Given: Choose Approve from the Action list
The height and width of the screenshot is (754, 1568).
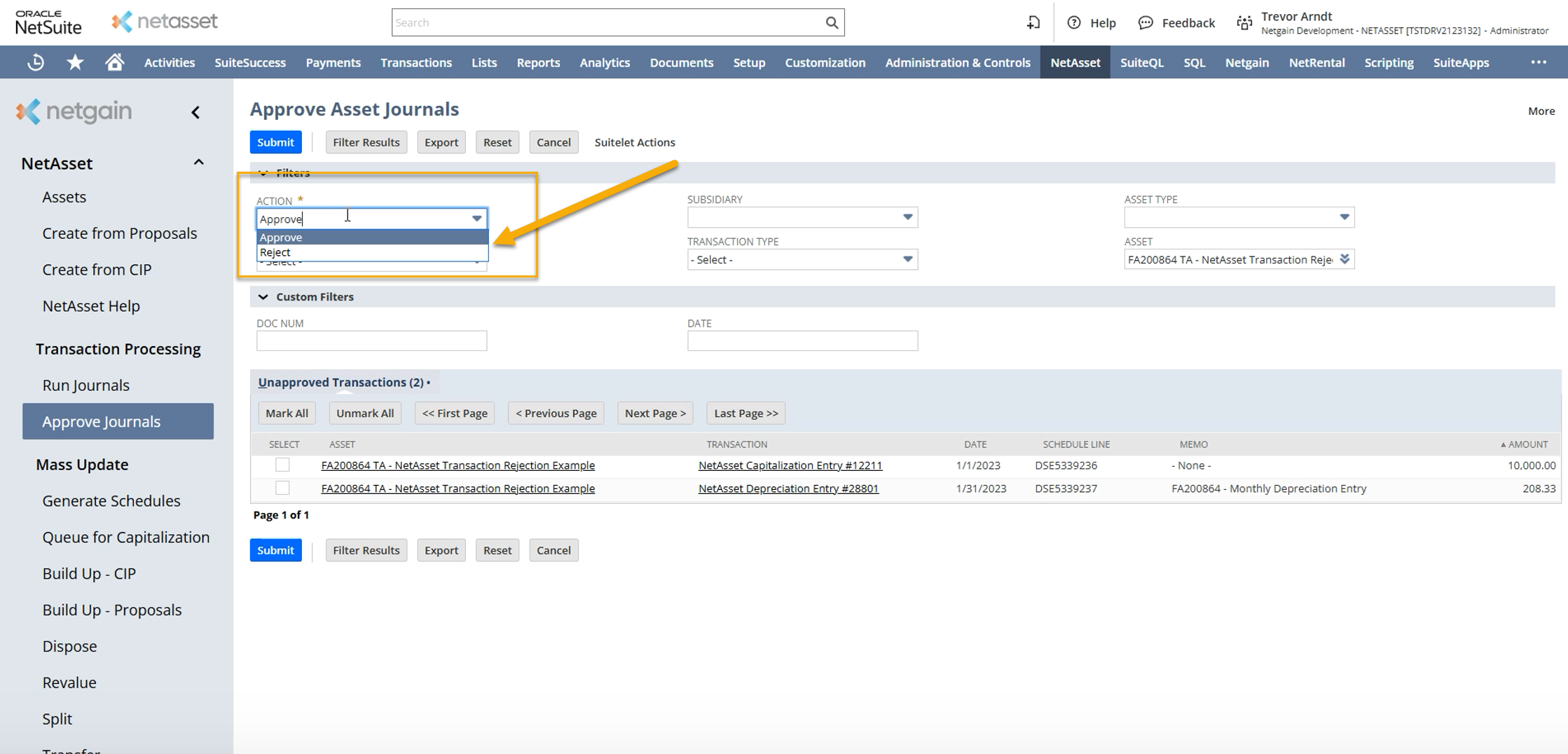Looking at the screenshot, I should [x=372, y=237].
